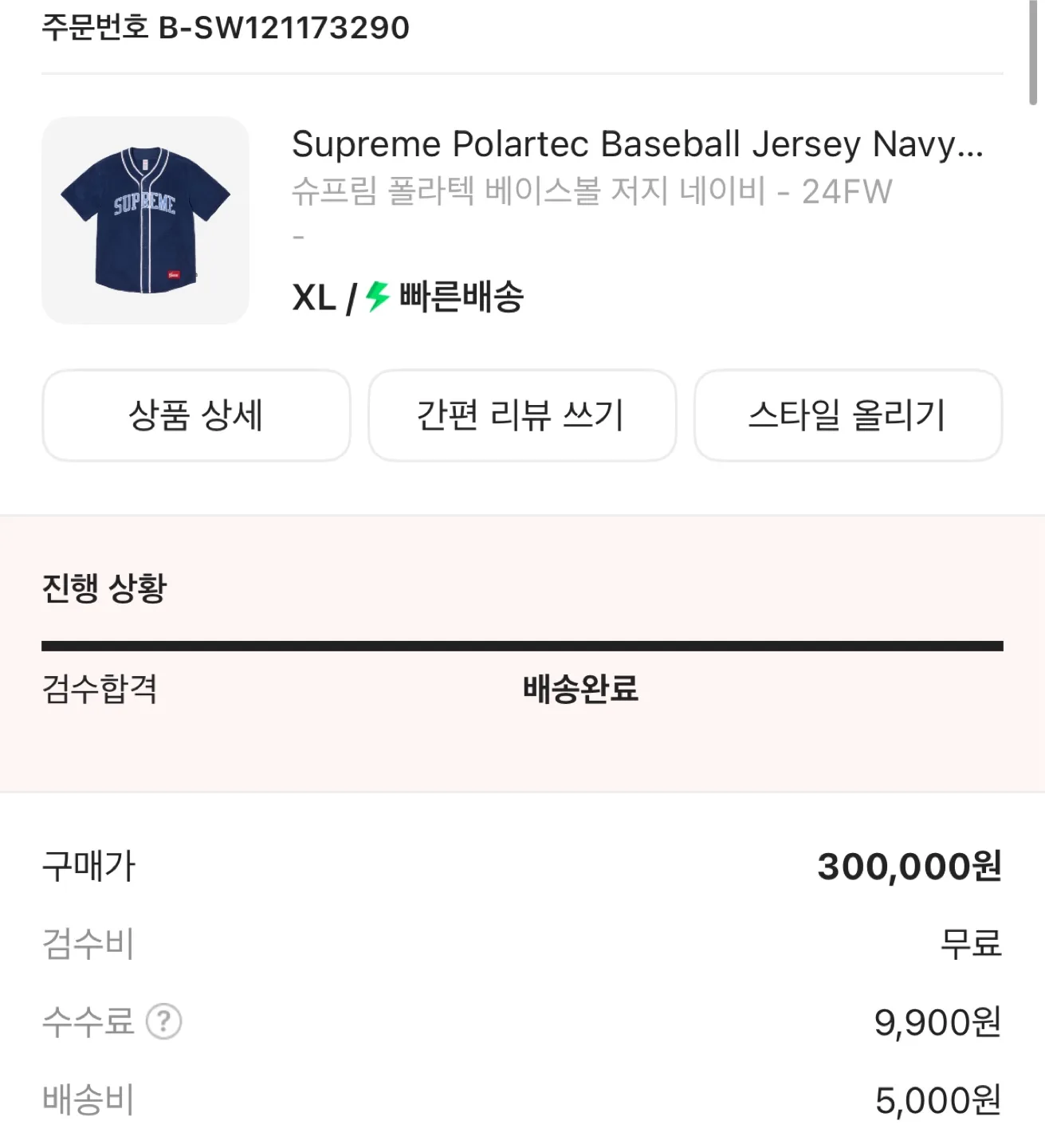Tap the fee help question mark icon

point(164,1021)
